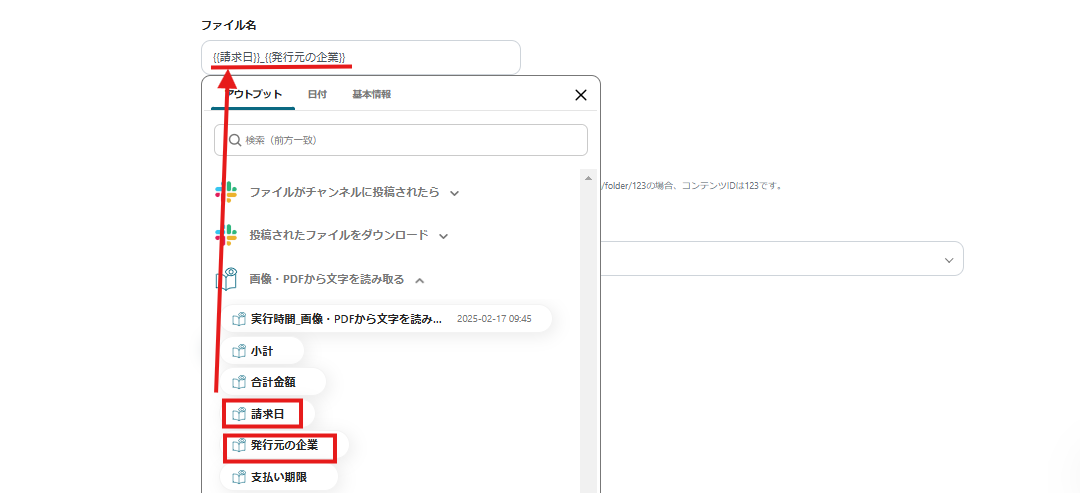Select the 小計 output chip
1080x493 pixels.
coord(262,350)
